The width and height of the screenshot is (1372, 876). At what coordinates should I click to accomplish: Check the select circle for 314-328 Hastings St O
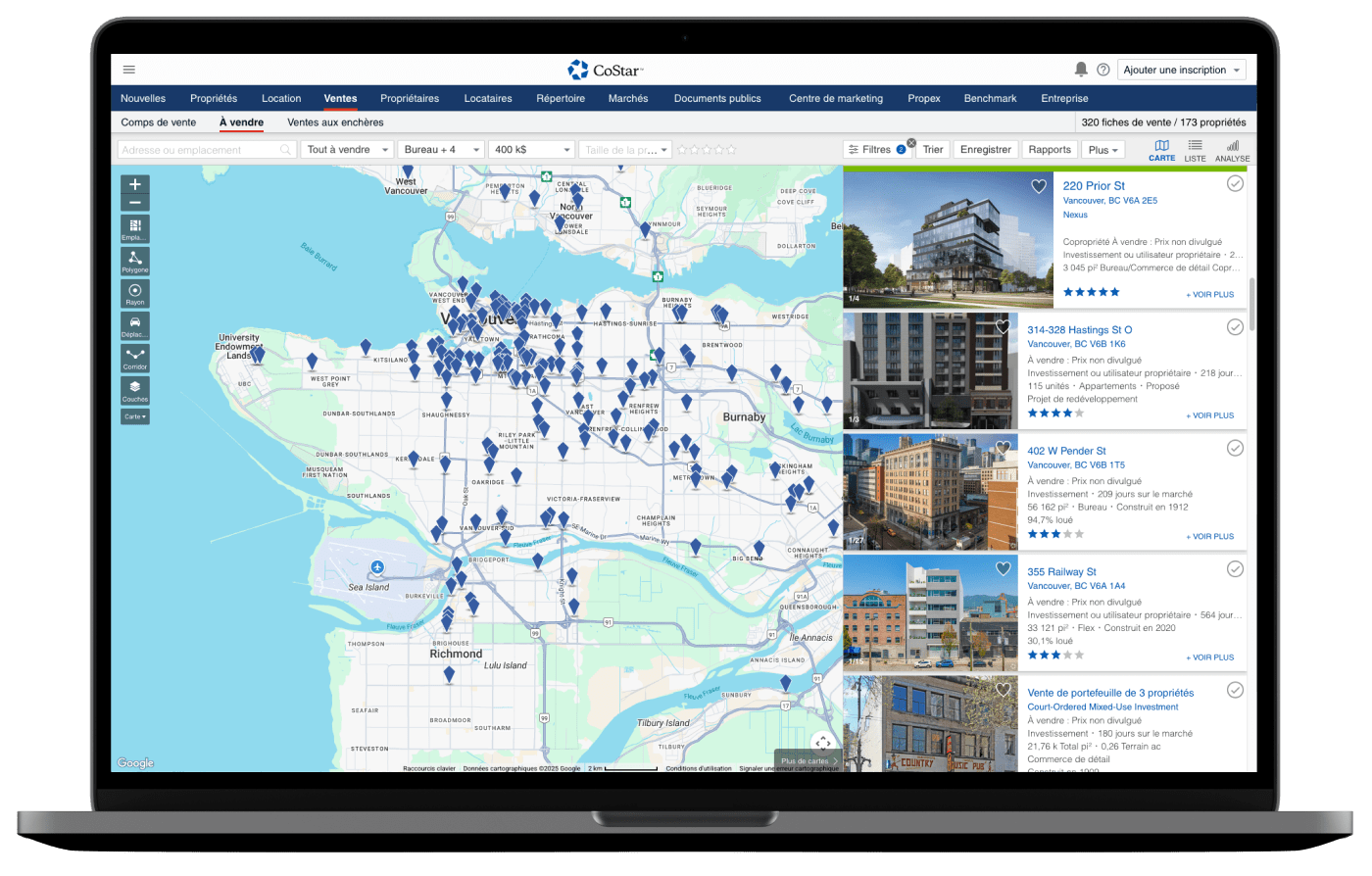click(1235, 327)
